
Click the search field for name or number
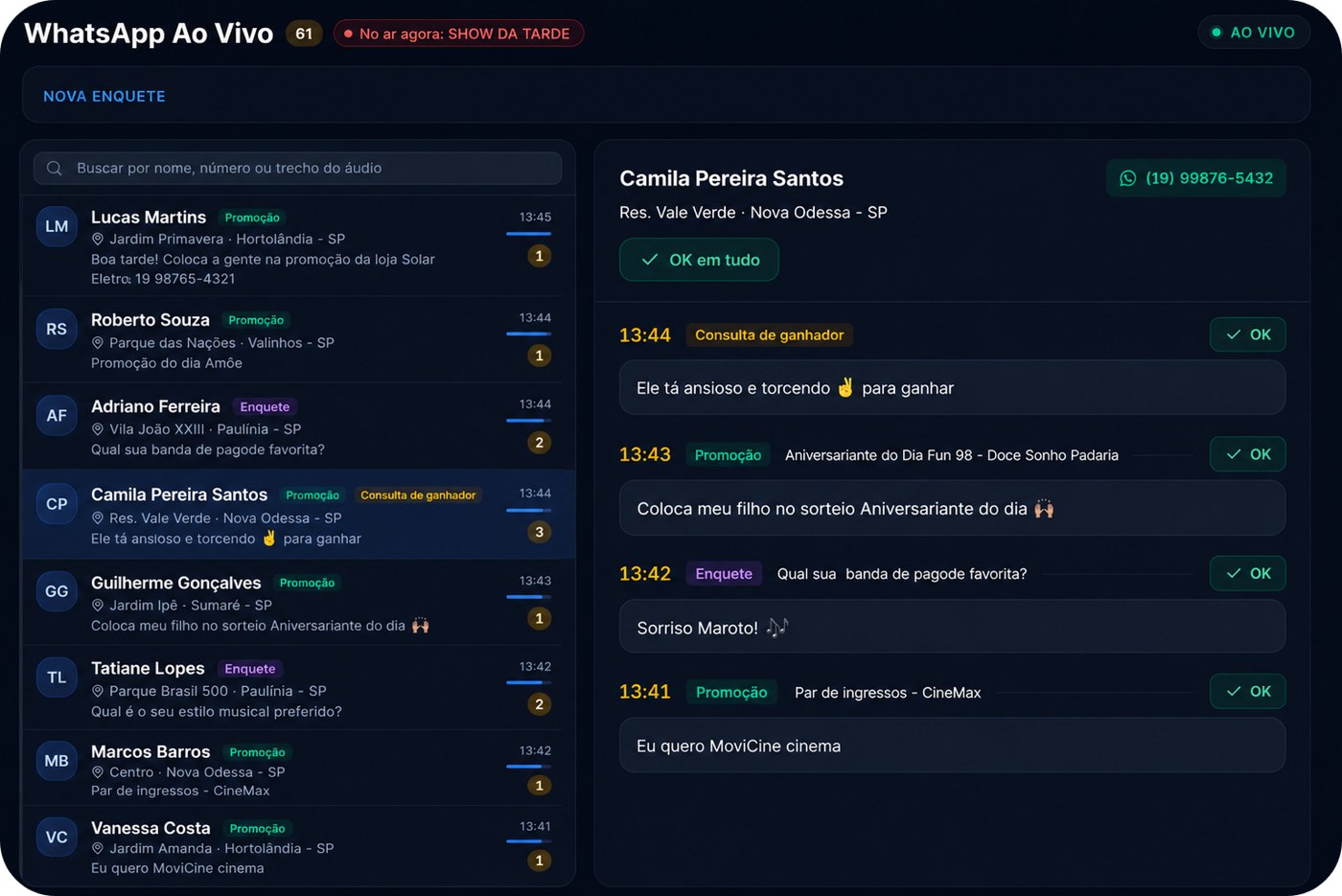[x=297, y=168]
